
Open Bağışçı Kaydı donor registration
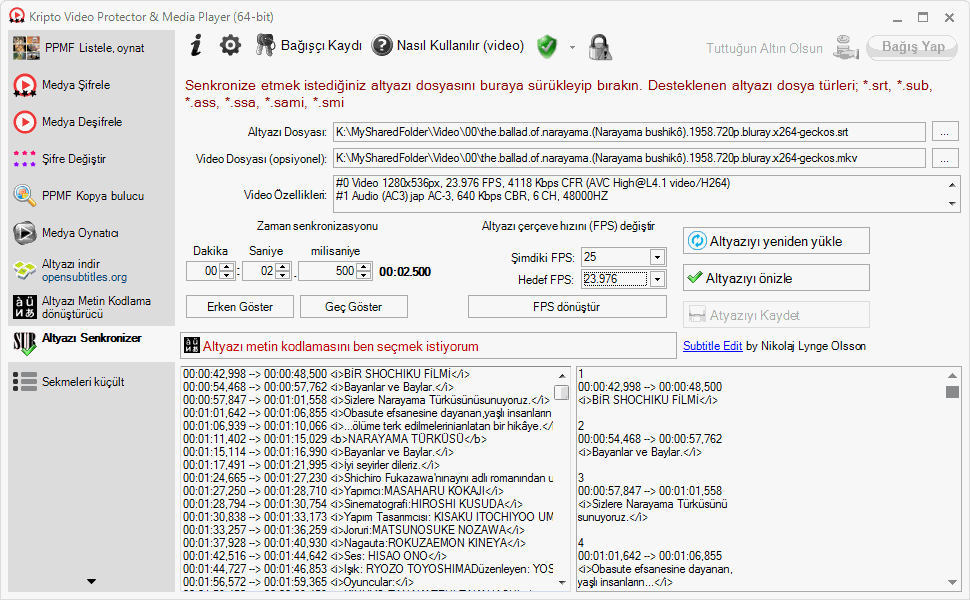tap(308, 46)
